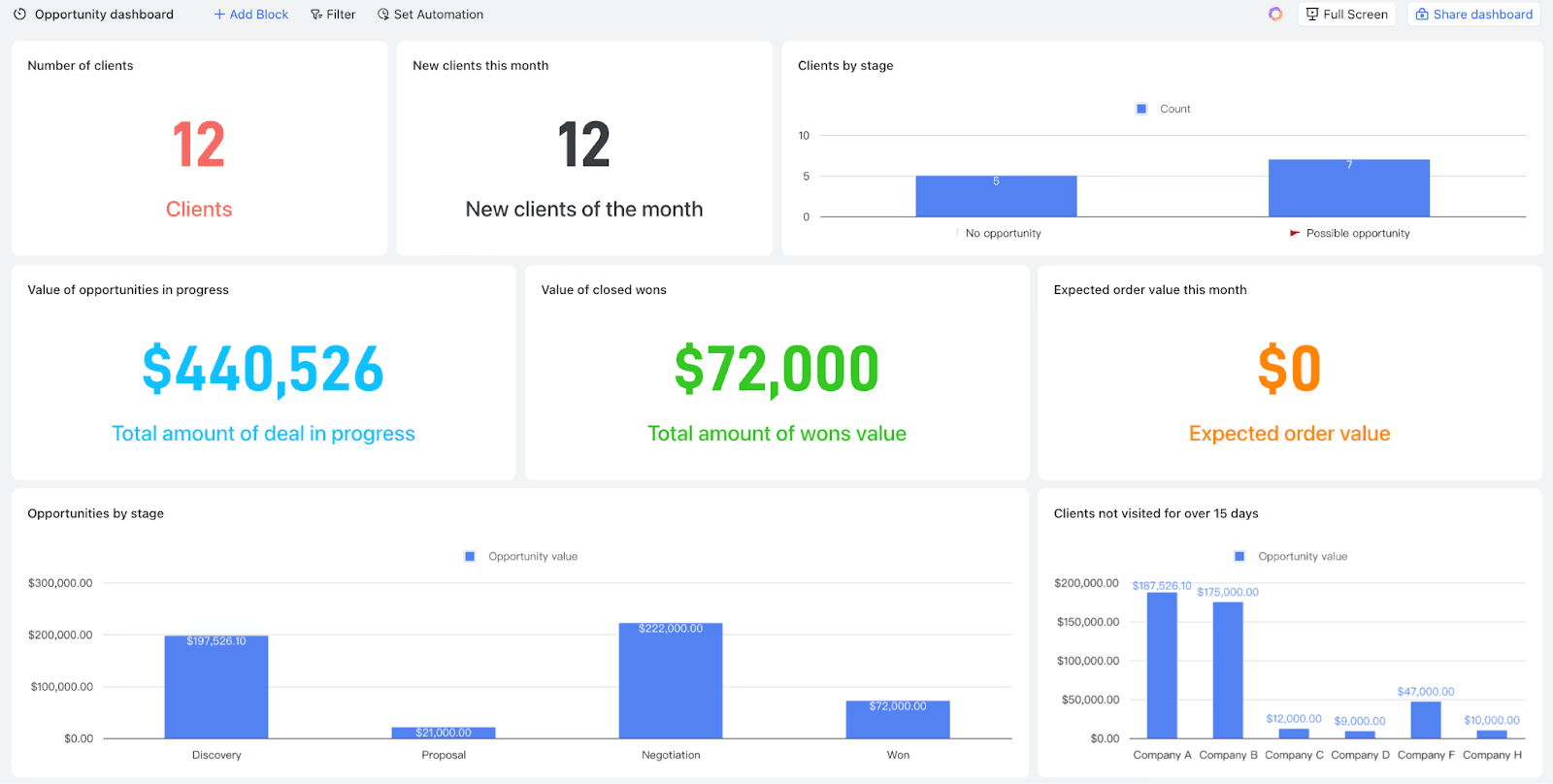Click the colorful AI assistant icon
The height and width of the screenshot is (784, 1553).
coord(1275,14)
